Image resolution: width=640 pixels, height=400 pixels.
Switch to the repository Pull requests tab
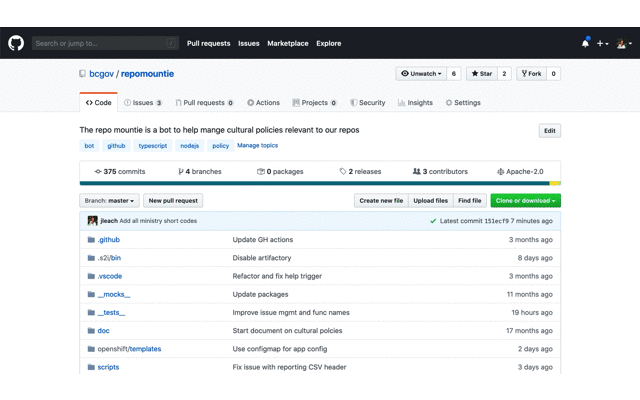[x=204, y=102]
